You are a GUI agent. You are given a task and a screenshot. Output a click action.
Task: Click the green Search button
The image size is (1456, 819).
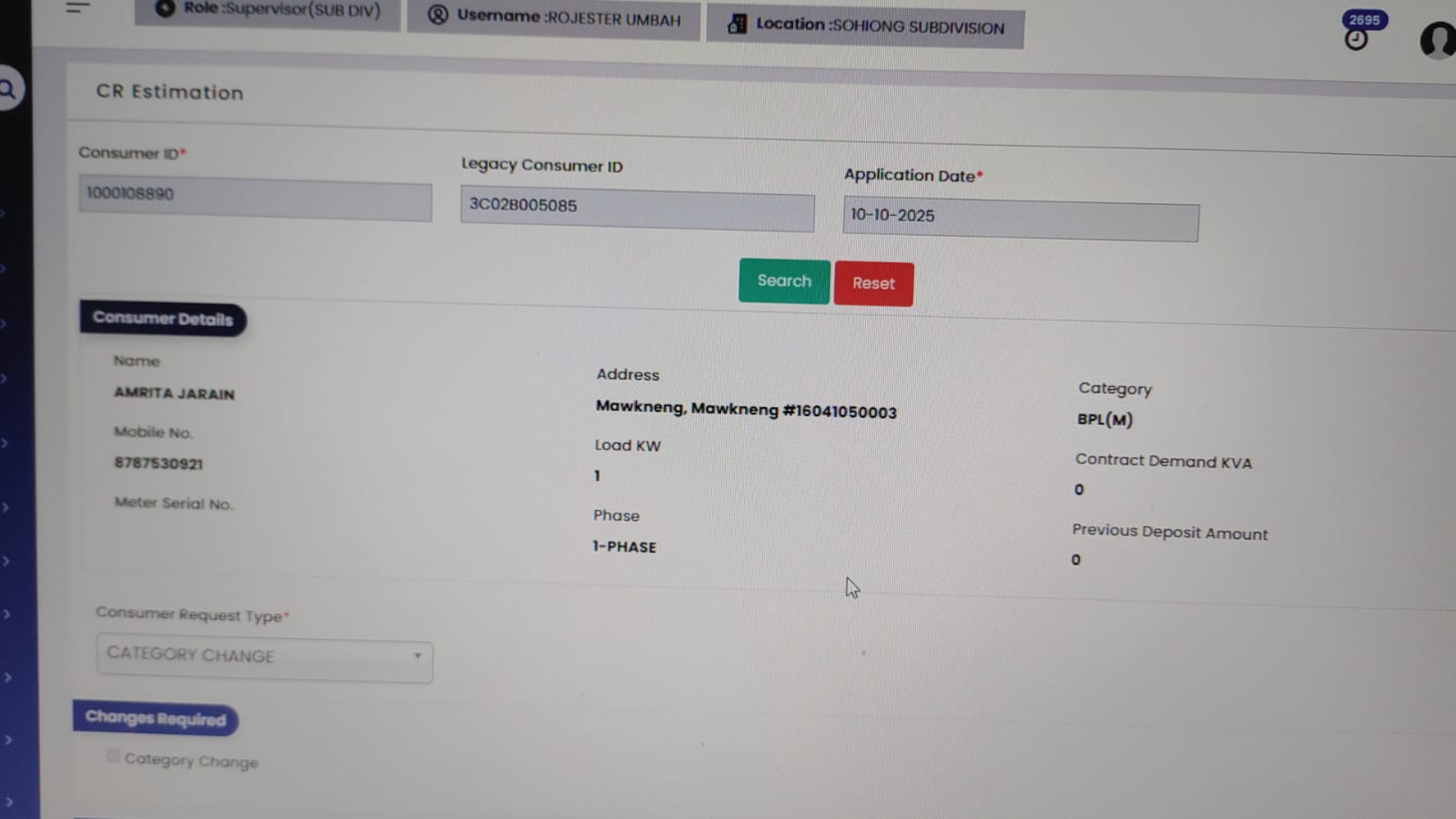coord(784,281)
